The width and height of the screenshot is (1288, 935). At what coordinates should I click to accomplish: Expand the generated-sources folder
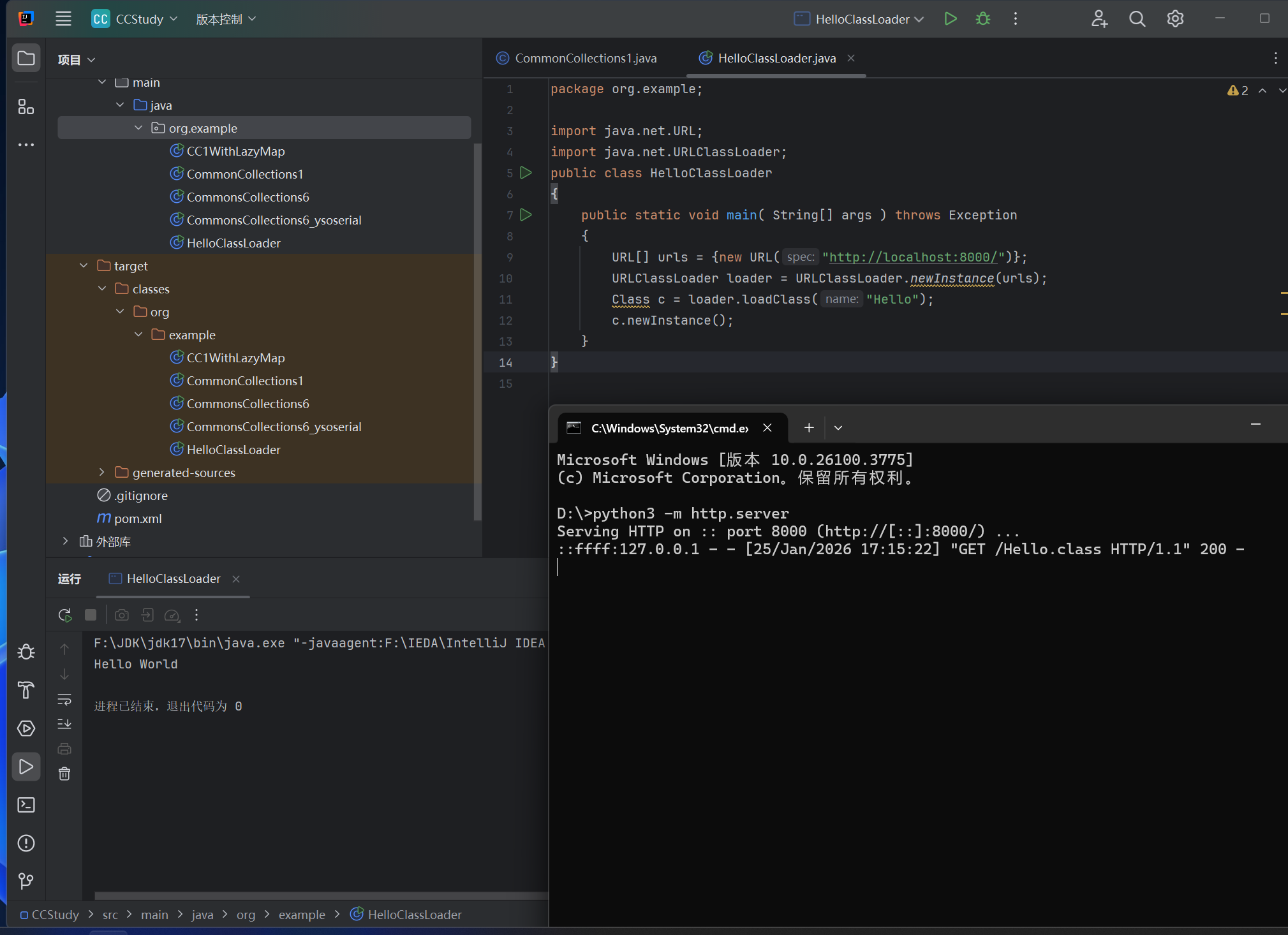click(x=102, y=473)
